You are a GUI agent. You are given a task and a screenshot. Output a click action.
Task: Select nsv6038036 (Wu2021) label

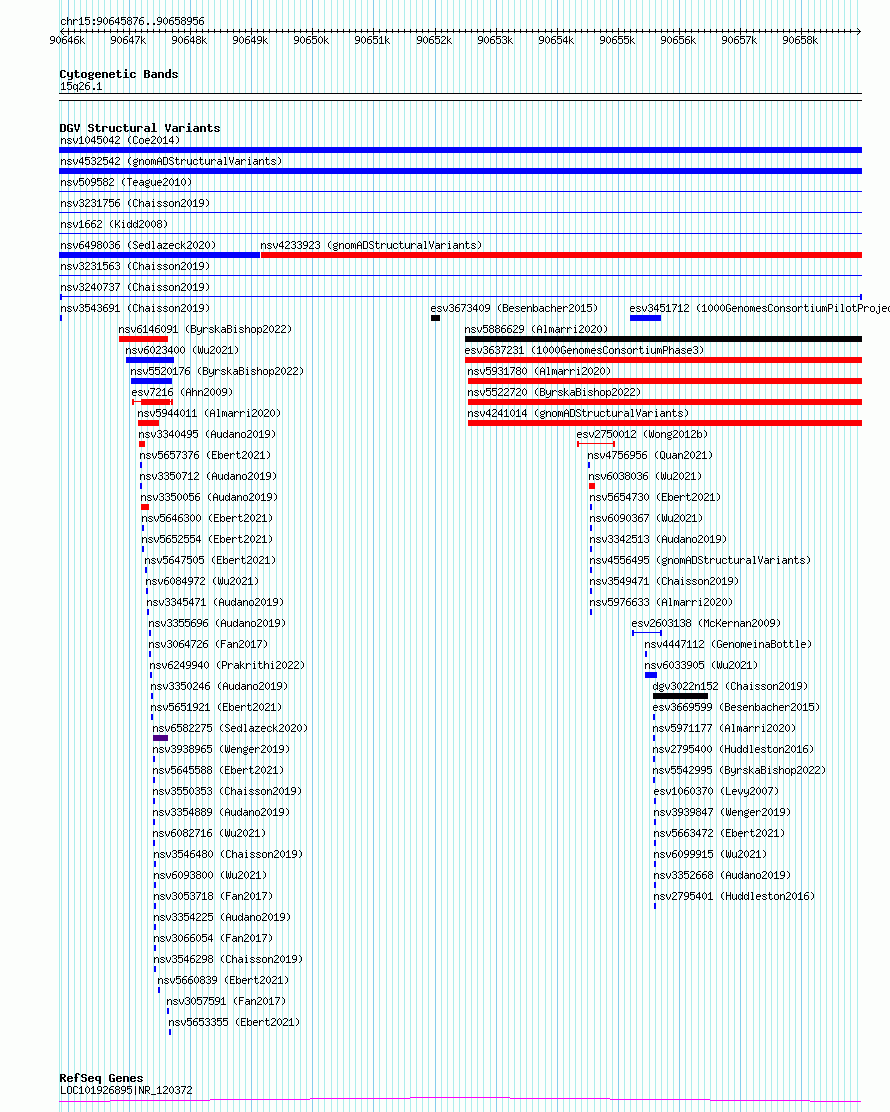(645, 477)
